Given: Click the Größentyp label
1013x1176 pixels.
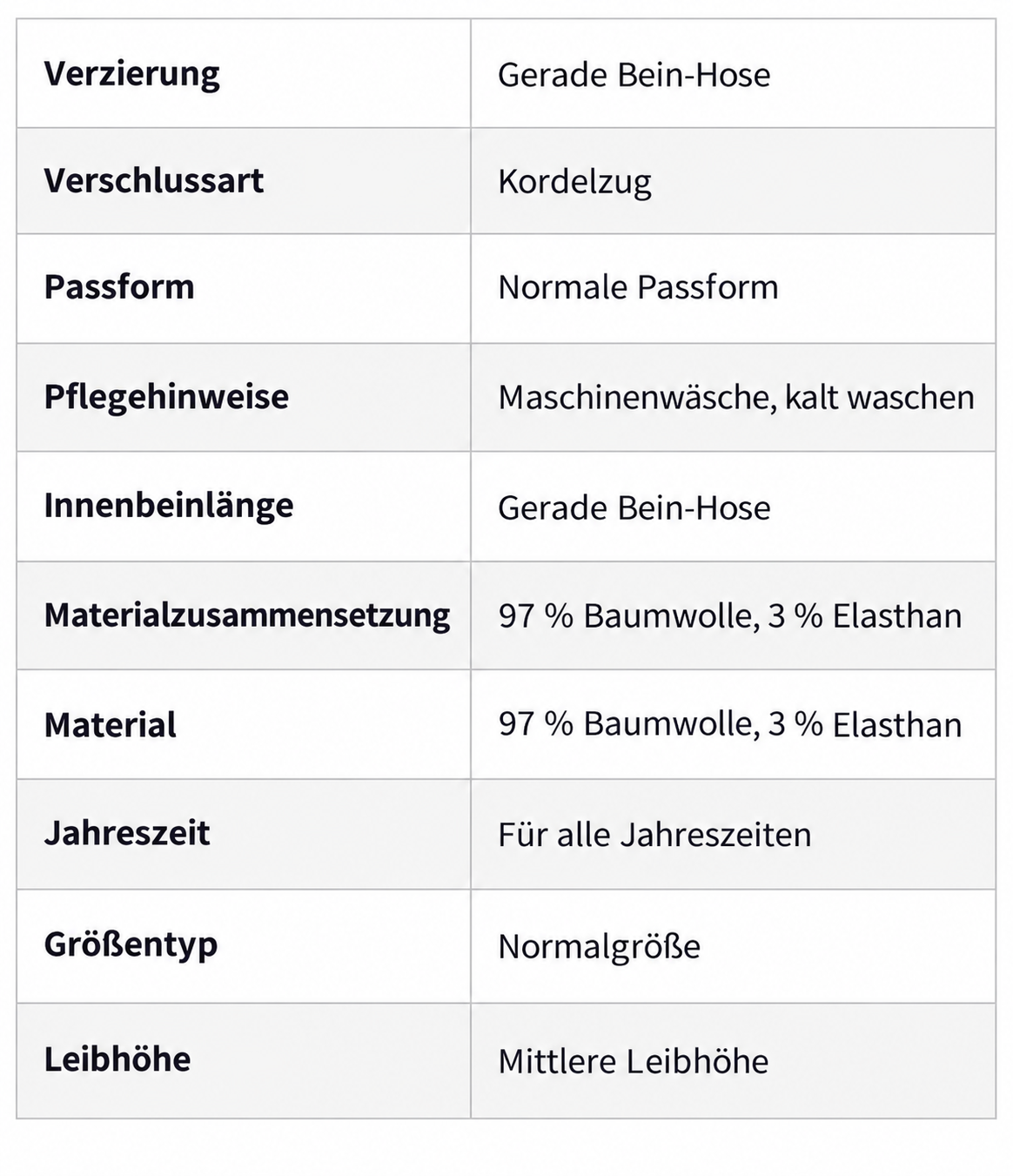Looking at the screenshot, I should 131,945.
